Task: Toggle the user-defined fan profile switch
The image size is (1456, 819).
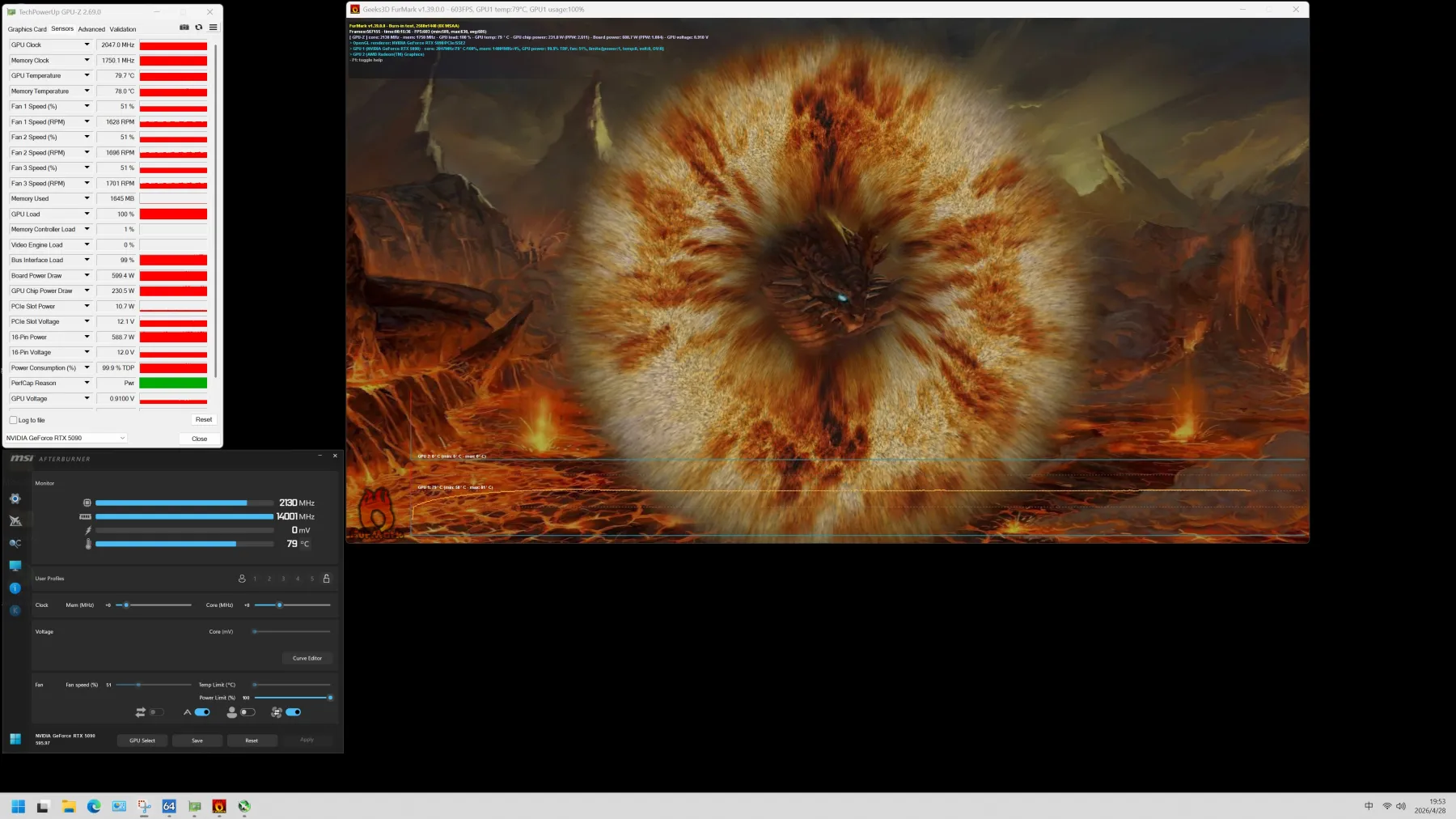Action: click(248, 712)
